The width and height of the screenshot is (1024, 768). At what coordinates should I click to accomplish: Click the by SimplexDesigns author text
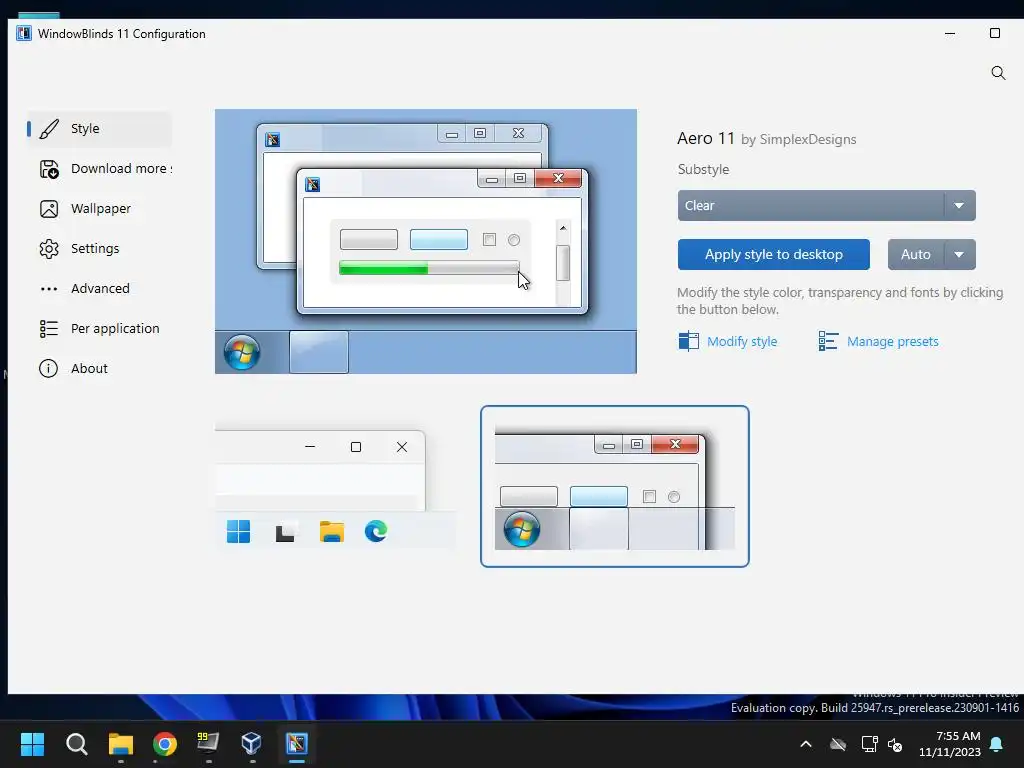pyautogui.click(x=798, y=140)
